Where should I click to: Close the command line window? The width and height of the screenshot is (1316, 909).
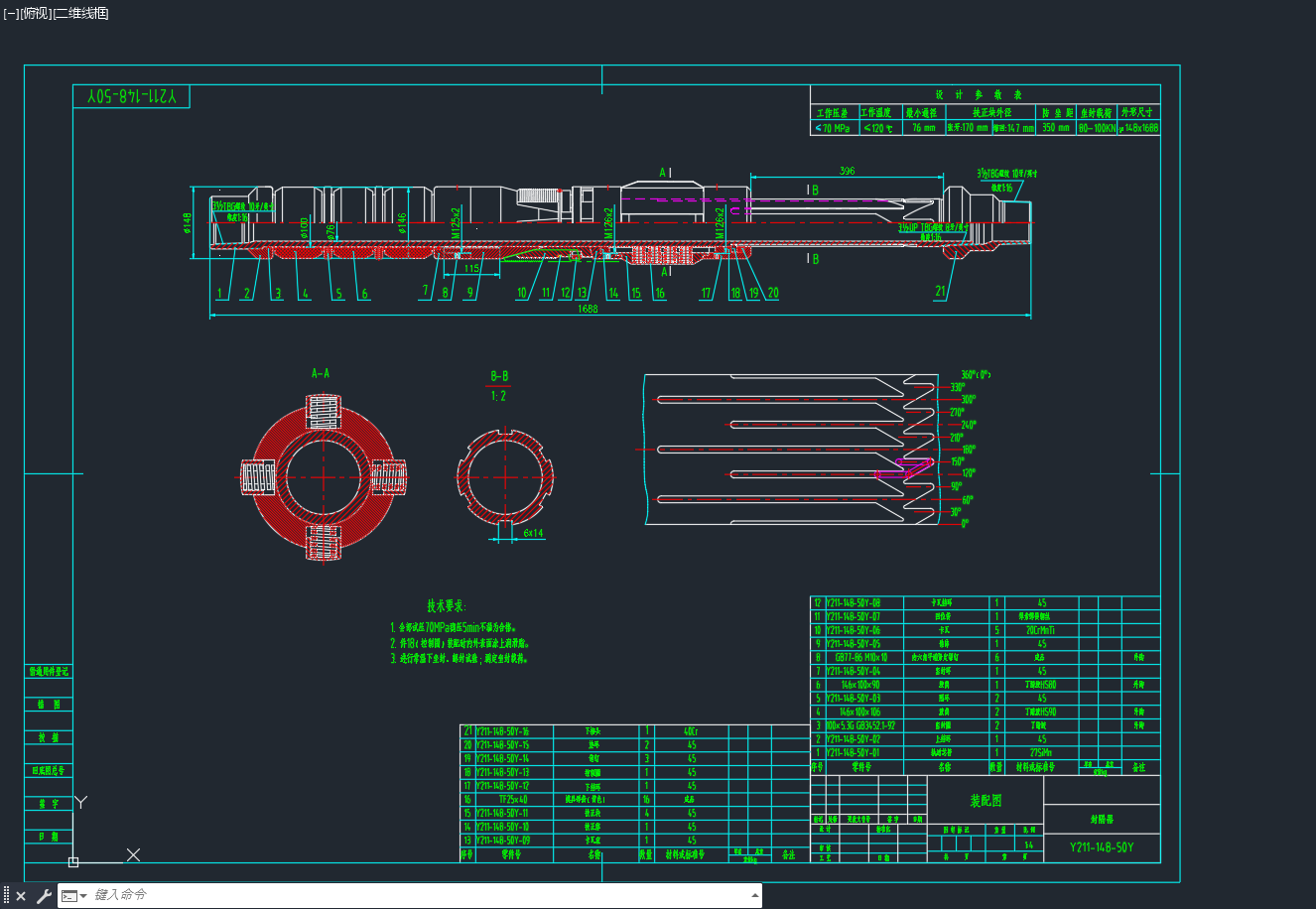[x=21, y=896]
